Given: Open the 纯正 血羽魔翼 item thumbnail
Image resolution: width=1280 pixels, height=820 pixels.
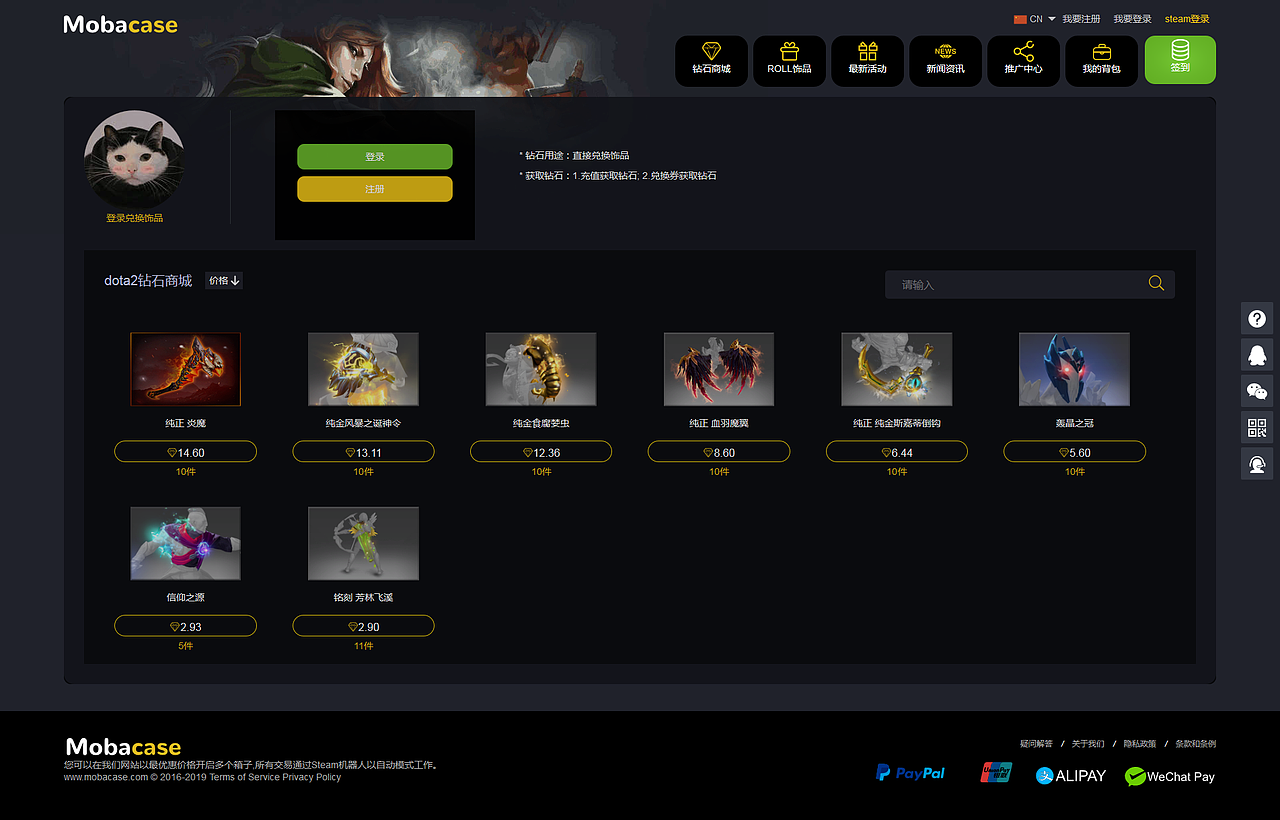Looking at the screenshot, I should click(x=719, y=369).
